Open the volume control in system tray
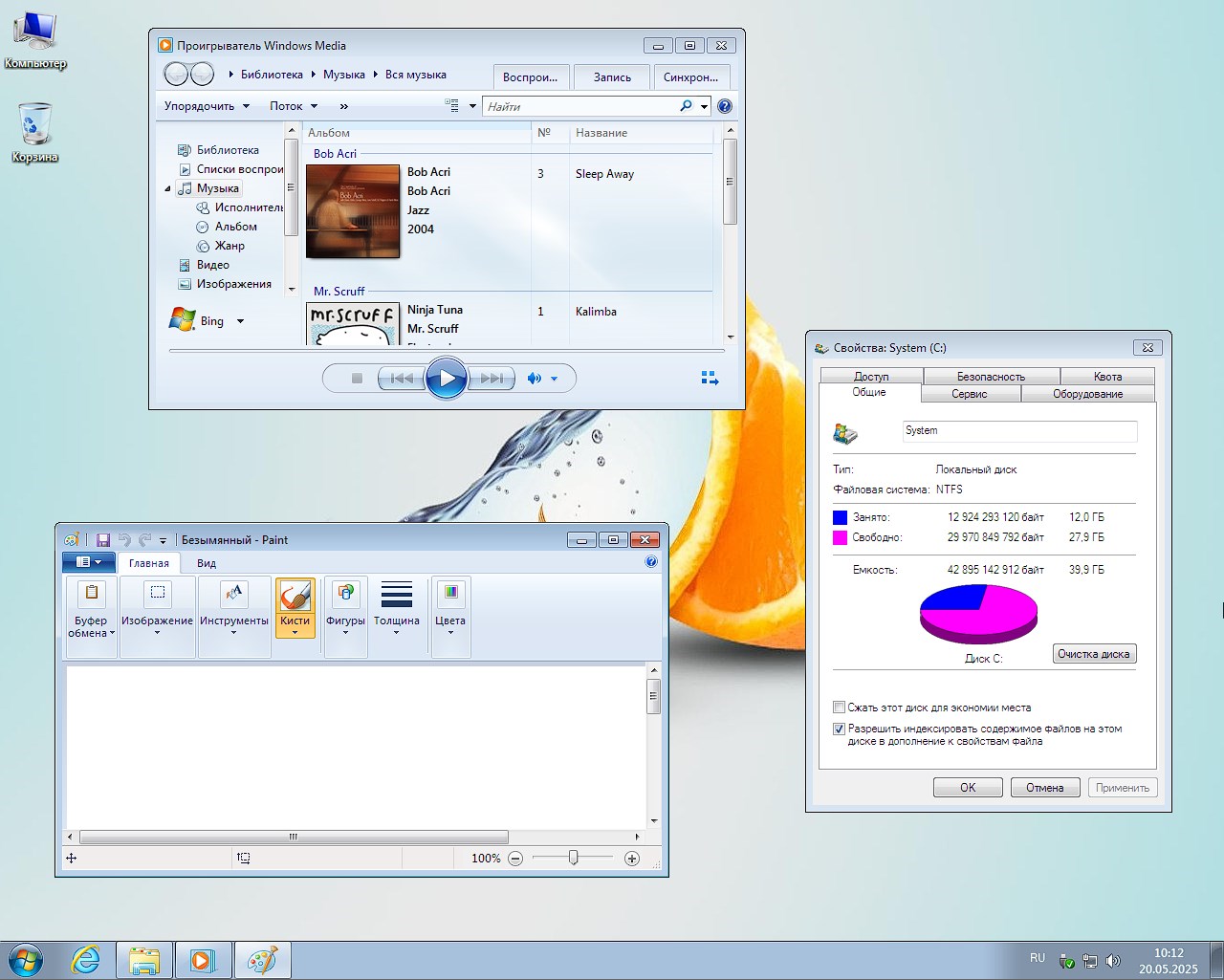This screenshot has width=1224, height=980. (1113, 960)
